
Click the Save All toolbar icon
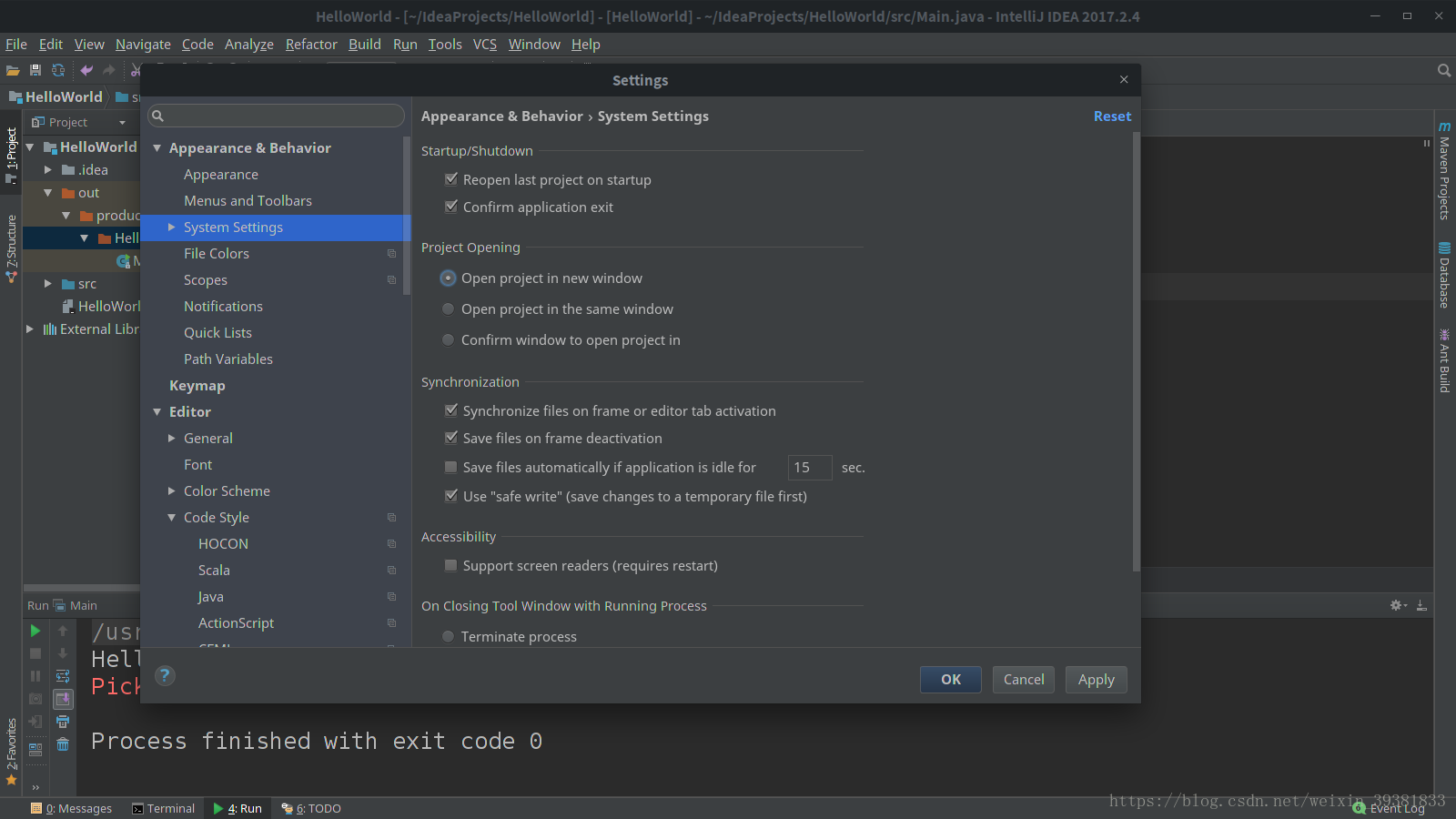35,70
